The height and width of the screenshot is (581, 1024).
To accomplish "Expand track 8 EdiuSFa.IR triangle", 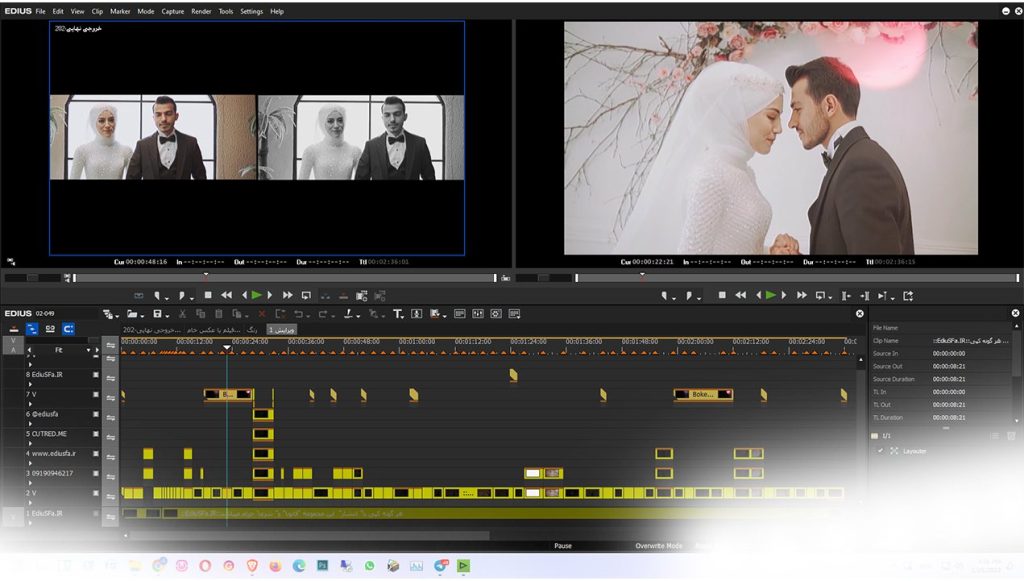I will [30, 384].
